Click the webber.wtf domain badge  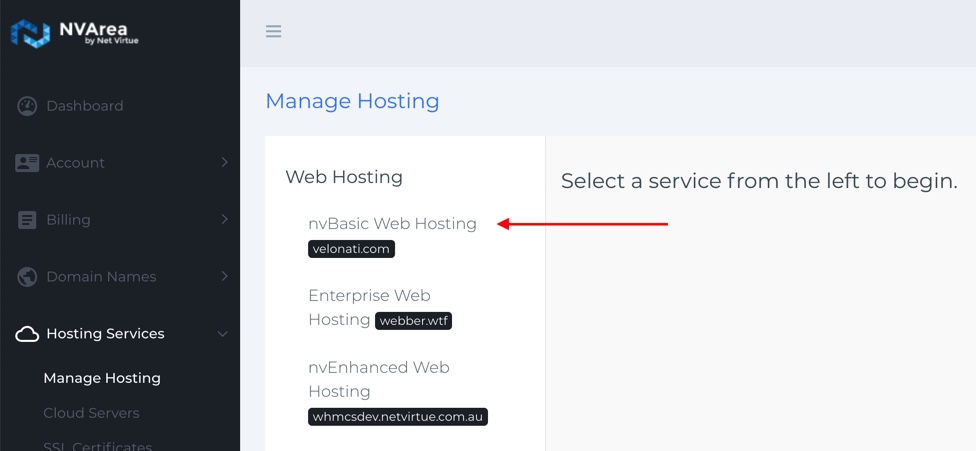[413, 322]
